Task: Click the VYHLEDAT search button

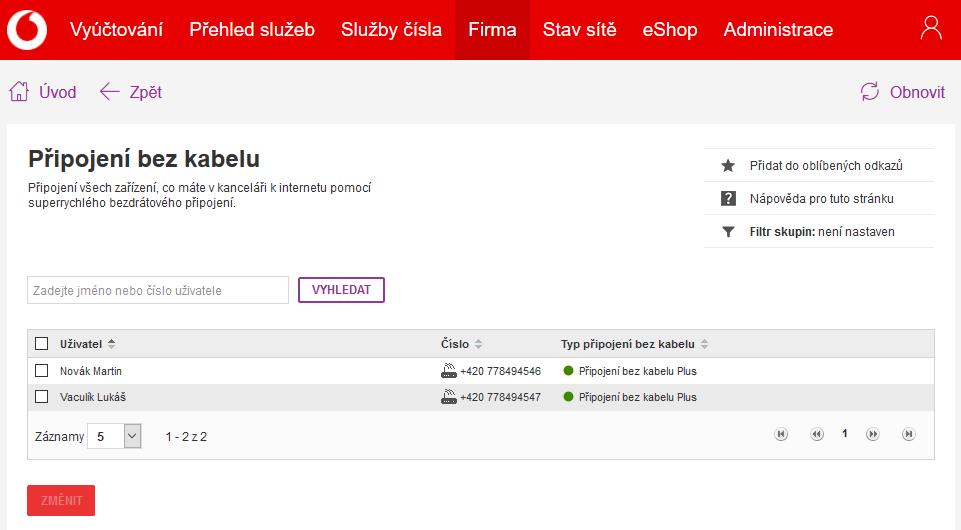Action: pos(341,290)
